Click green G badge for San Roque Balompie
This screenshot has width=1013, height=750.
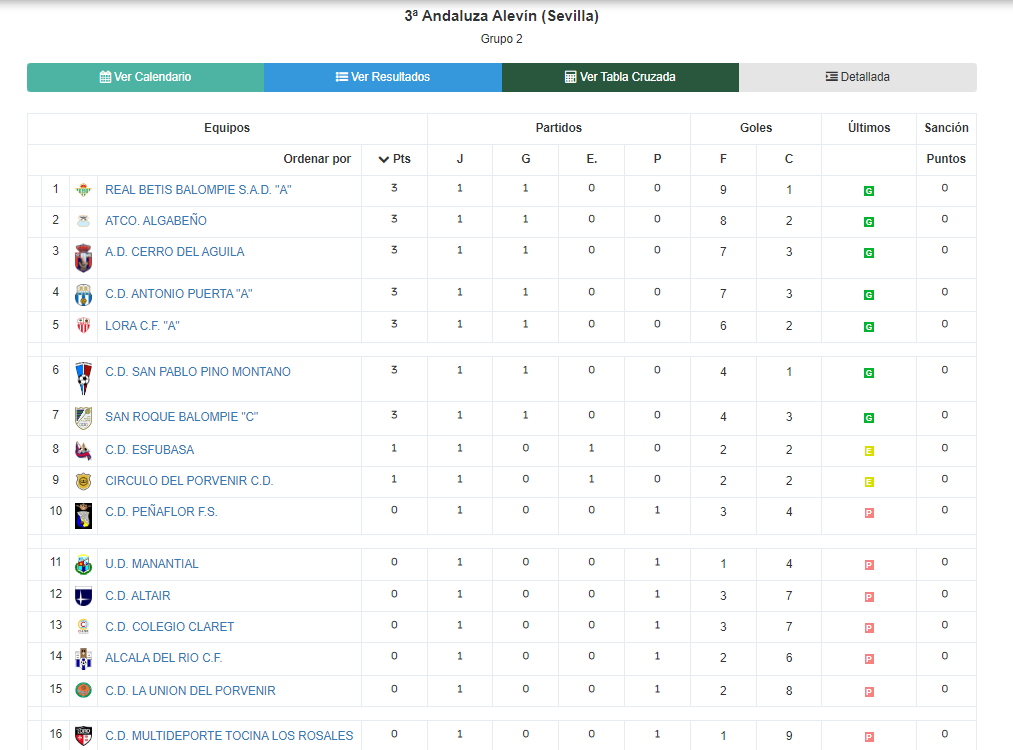(x=869, y=418)
